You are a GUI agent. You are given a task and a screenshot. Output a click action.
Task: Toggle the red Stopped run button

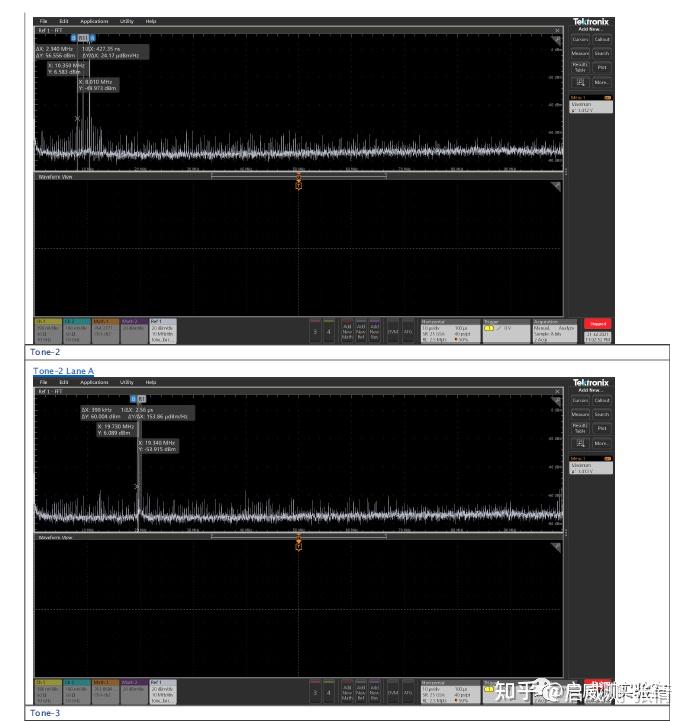click(x=597, y=324)
